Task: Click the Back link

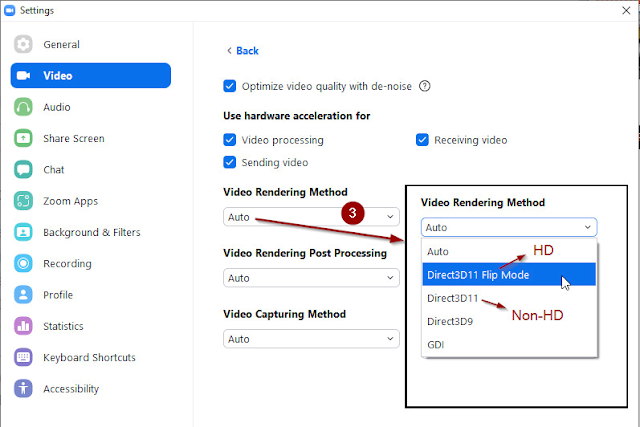Action: pyautogui.click(x=247, y=51)
